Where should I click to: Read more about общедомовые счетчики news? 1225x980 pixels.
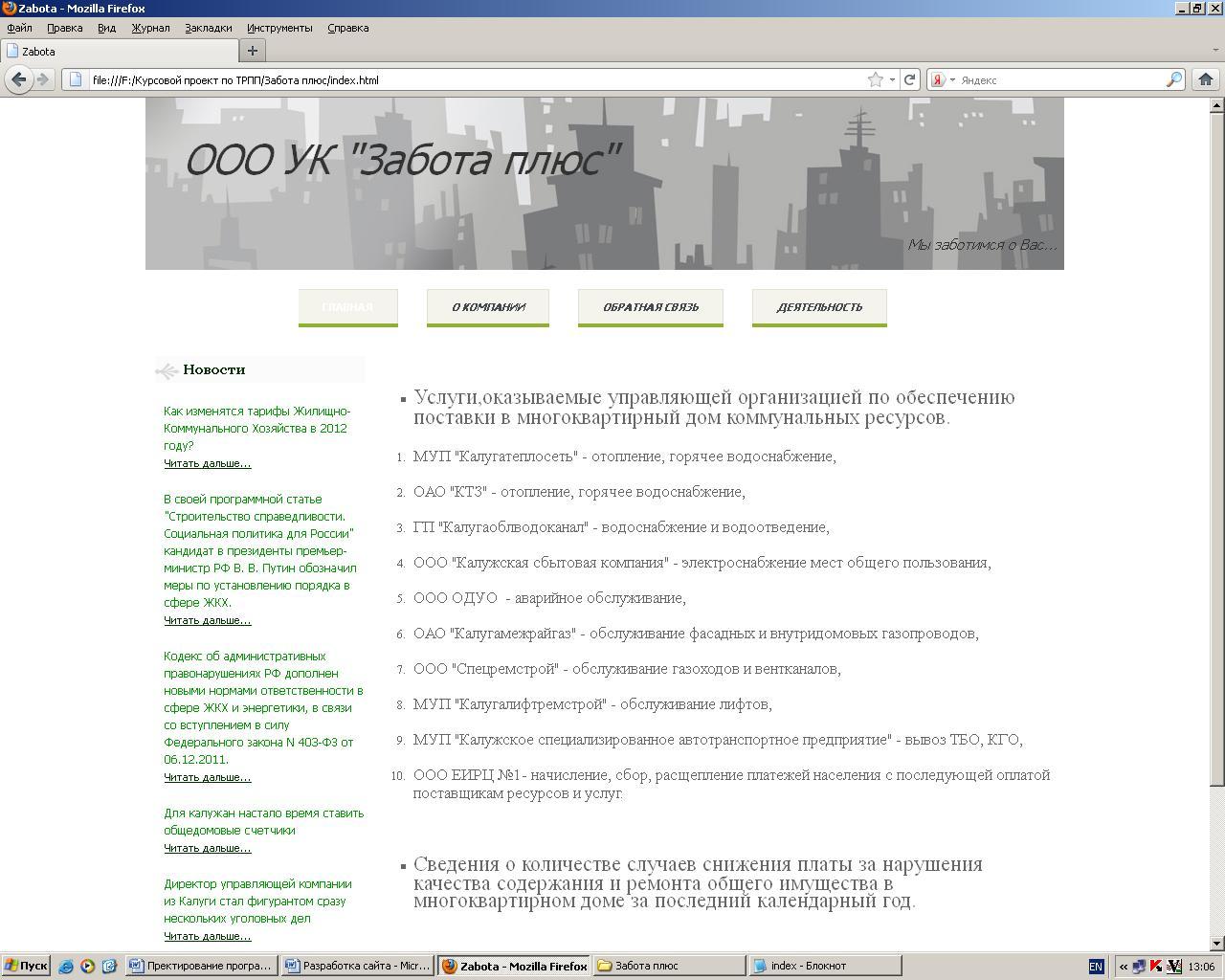(x=207, y=848)
